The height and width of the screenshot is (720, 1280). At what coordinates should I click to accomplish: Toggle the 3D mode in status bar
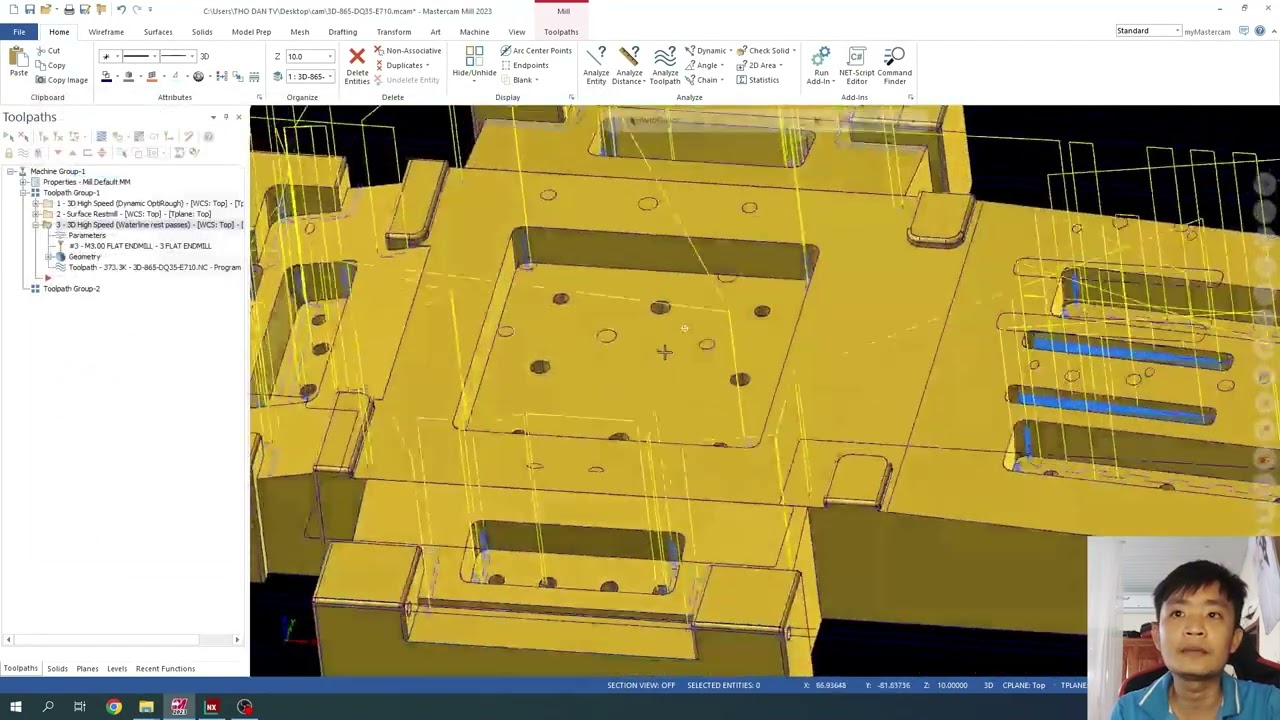pos(988,685)
